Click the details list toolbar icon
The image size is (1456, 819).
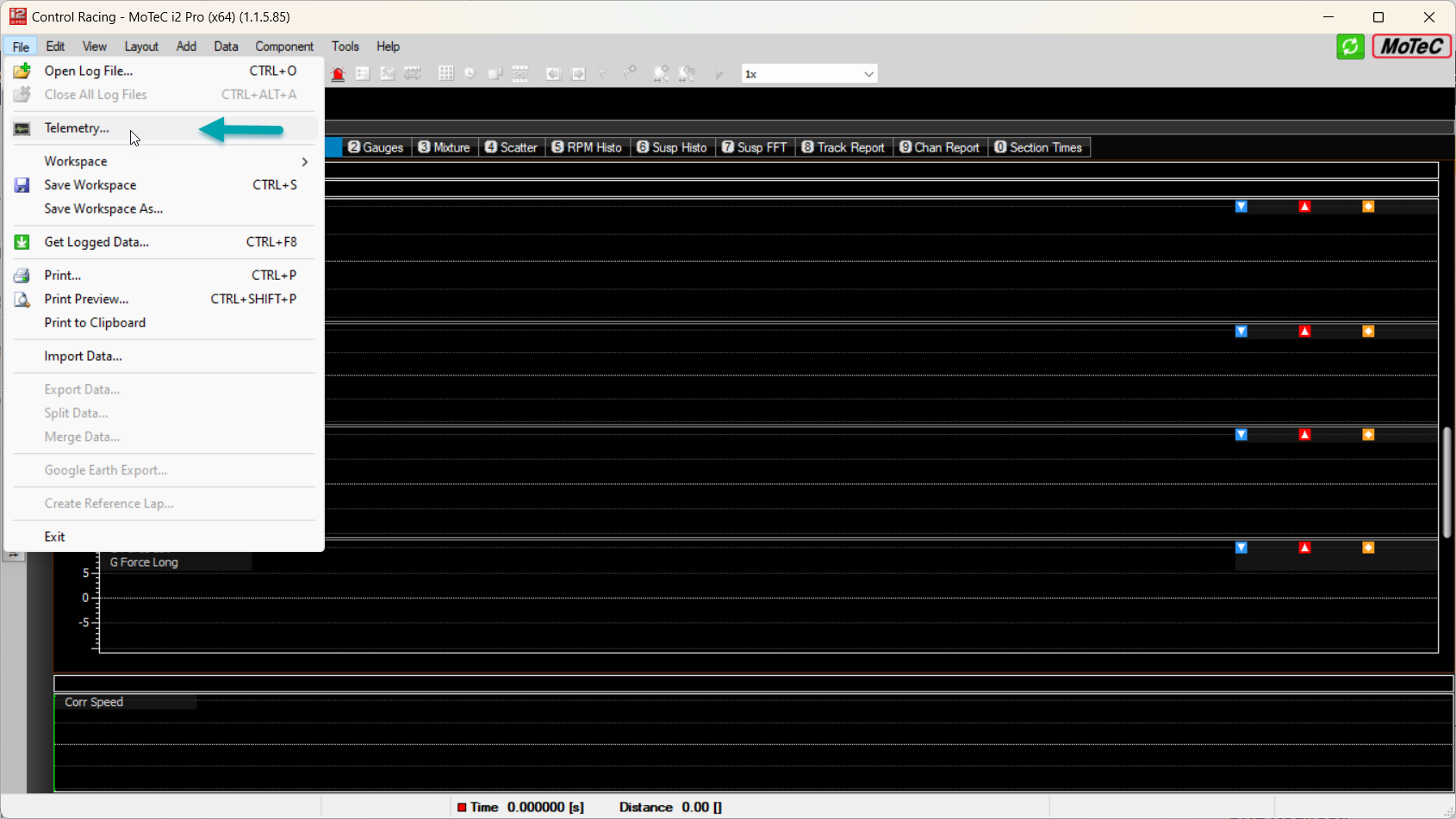coord(363,74)
